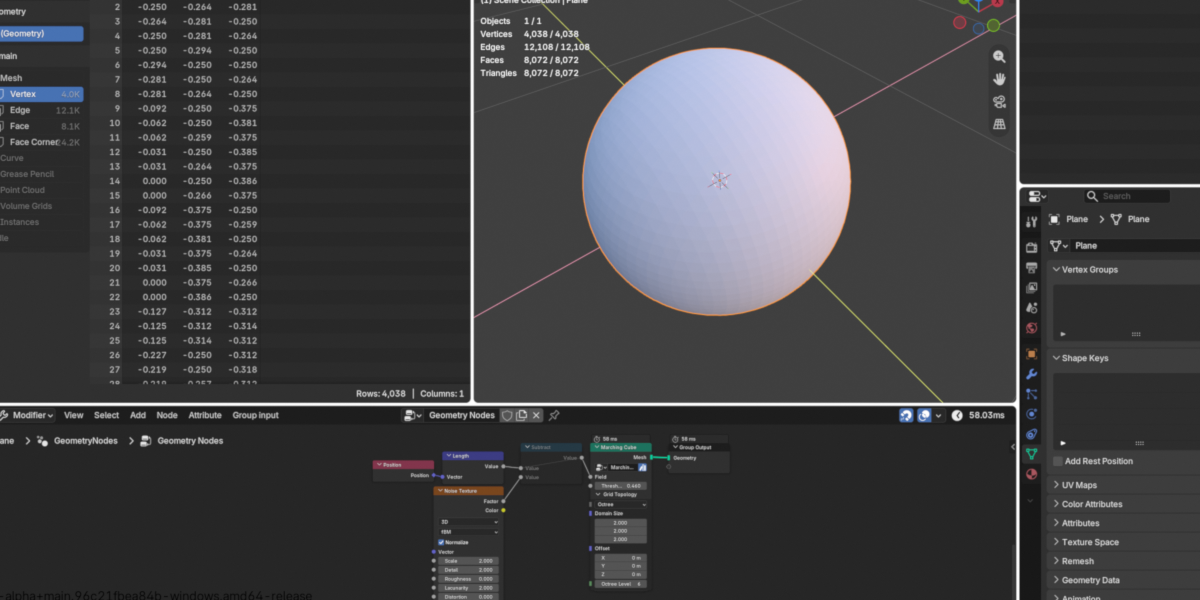Open the Object Data properties tab

[1032, 453]
